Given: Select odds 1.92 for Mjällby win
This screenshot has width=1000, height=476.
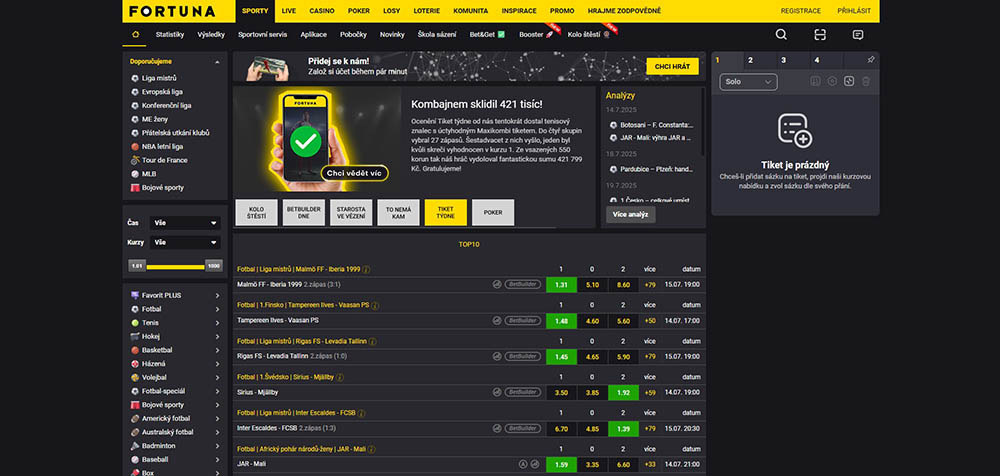Looking at the screenshot, I should pos(624,392).
